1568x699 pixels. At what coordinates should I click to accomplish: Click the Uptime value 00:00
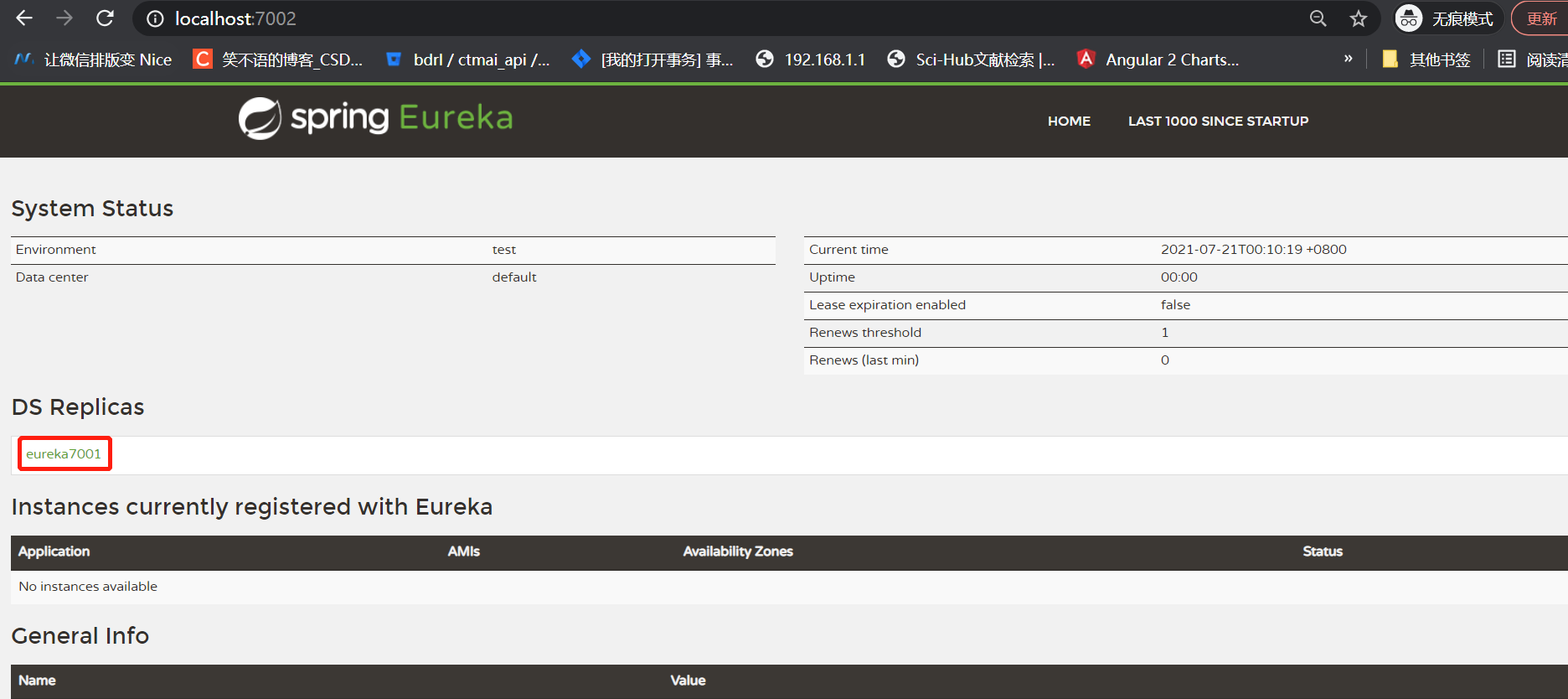pyautogui.click(x=1179, y=277)
